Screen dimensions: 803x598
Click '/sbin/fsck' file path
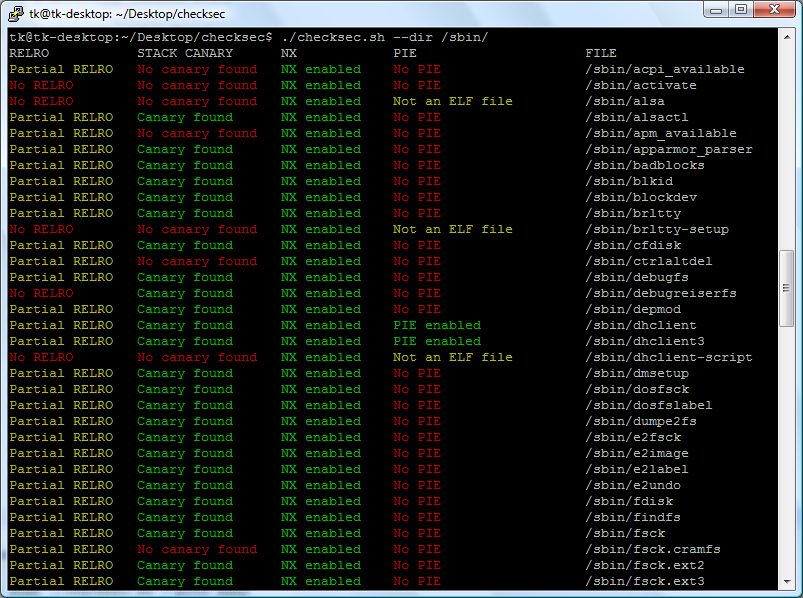pos(625,533)
